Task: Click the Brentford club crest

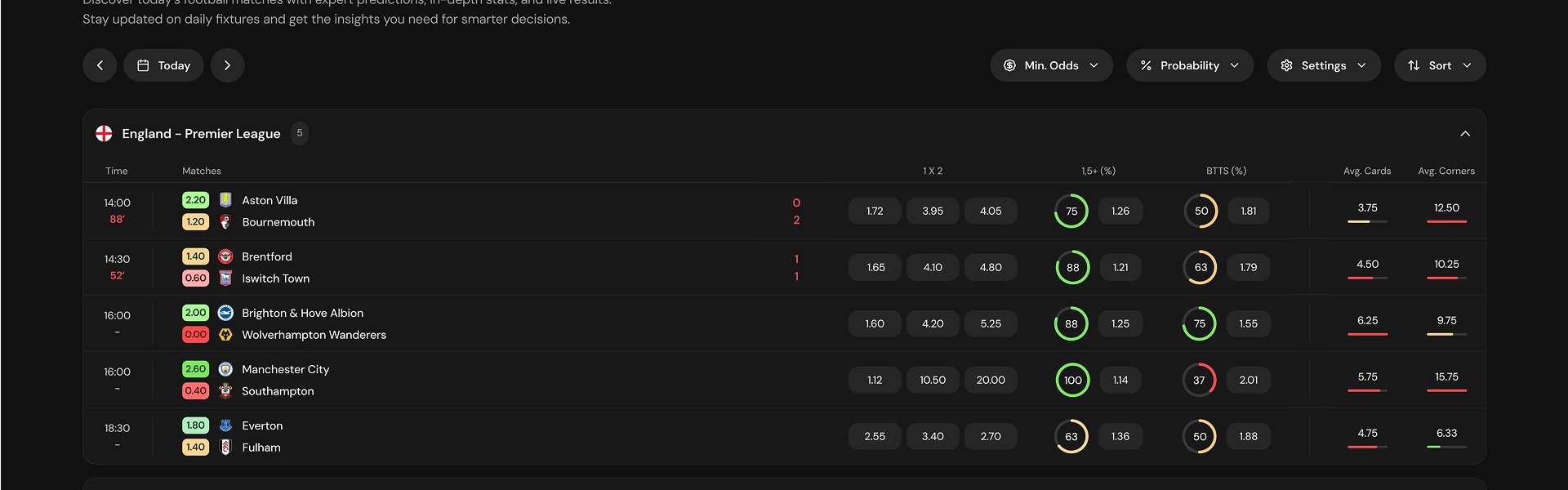Action: pyautogui.click(x=226, y=256)
